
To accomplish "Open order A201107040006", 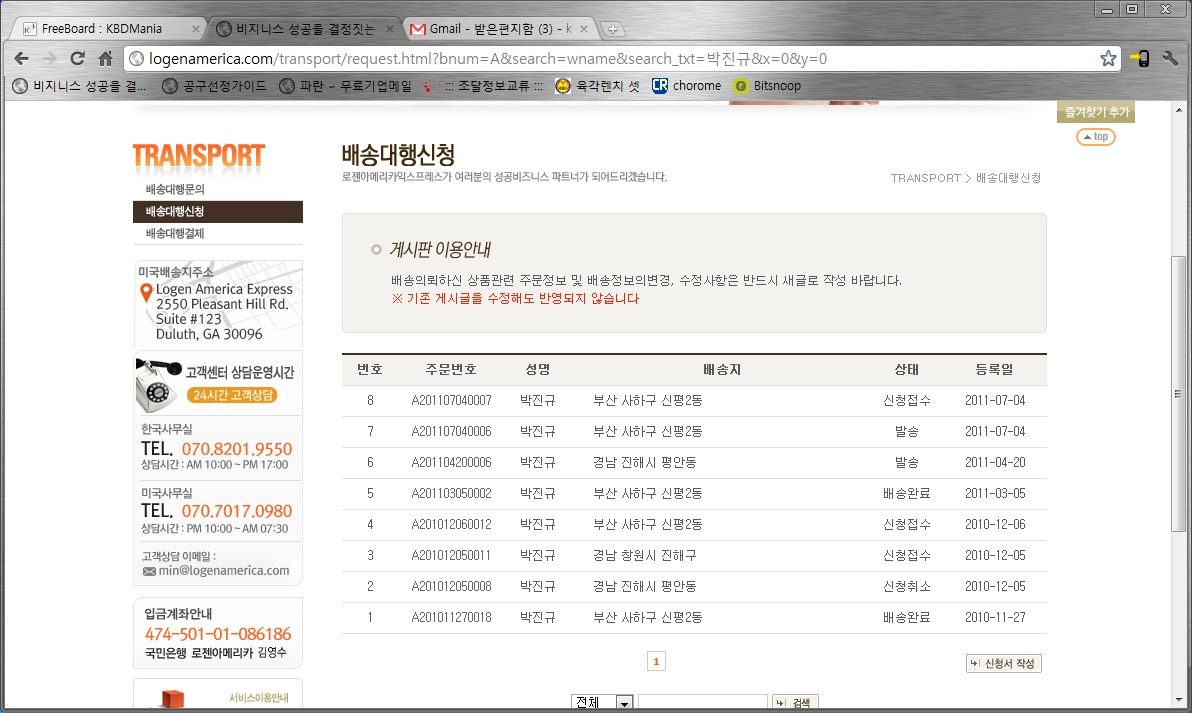I will (452, 432).
